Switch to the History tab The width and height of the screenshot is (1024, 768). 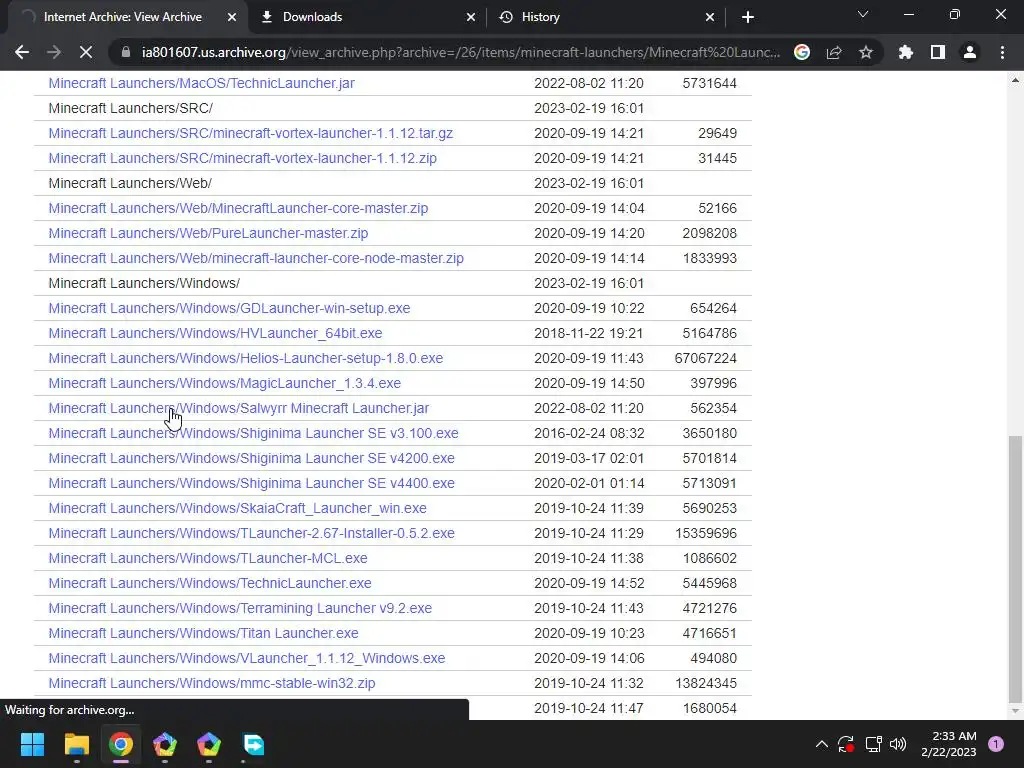tap(606, 17)
